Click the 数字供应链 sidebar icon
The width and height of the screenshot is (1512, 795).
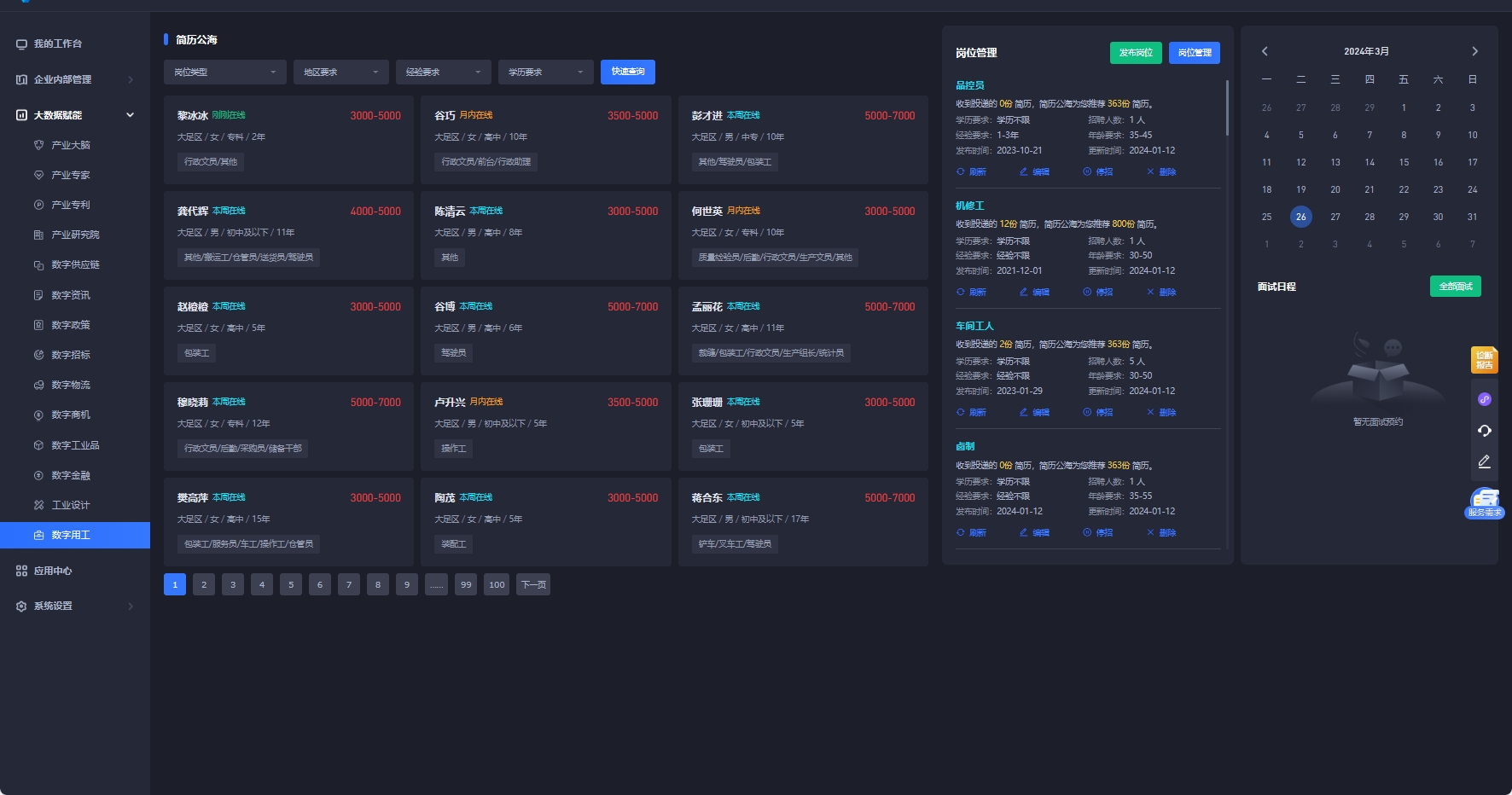coord(38,264)
